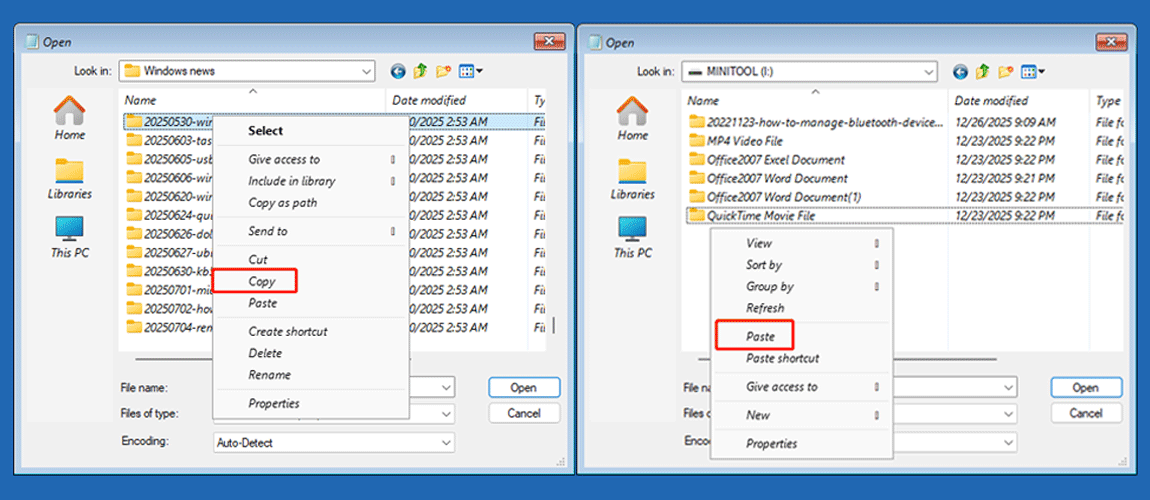The height and width of the screenshot is (500, 1150).
Task: Click Open button in right dialog
Action: coord(1086,388)
